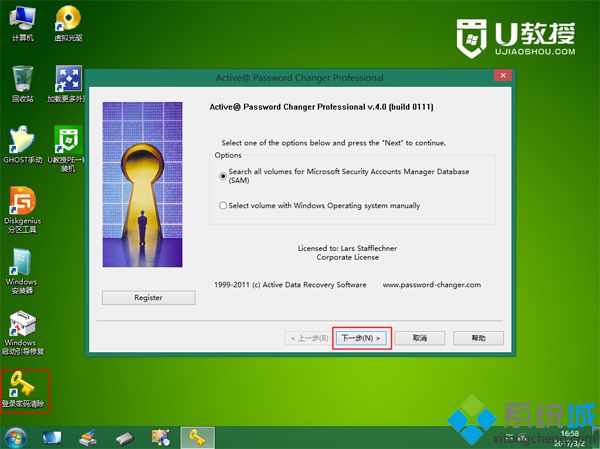Launch the GHOST手动 ghost icon
This screenshot has width=600, height=449.
[x=23, y=144]
